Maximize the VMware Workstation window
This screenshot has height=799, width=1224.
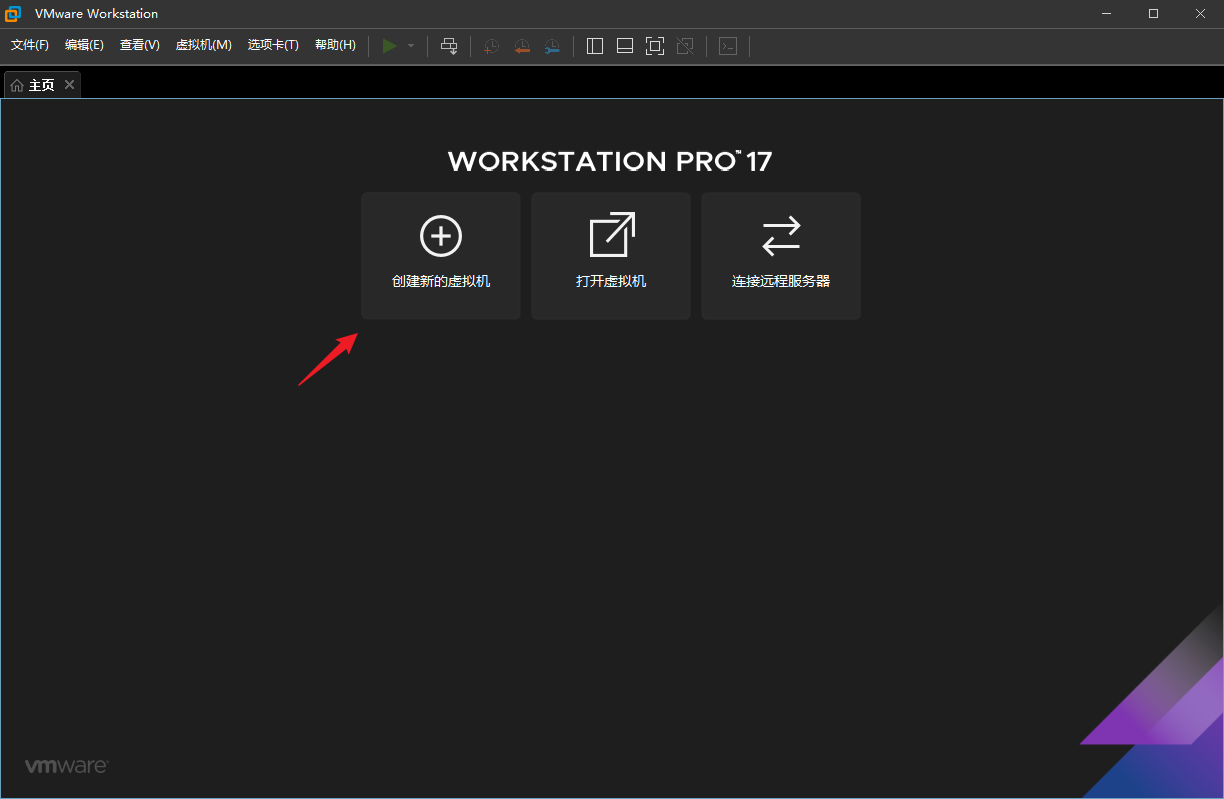pos(1153,14)
